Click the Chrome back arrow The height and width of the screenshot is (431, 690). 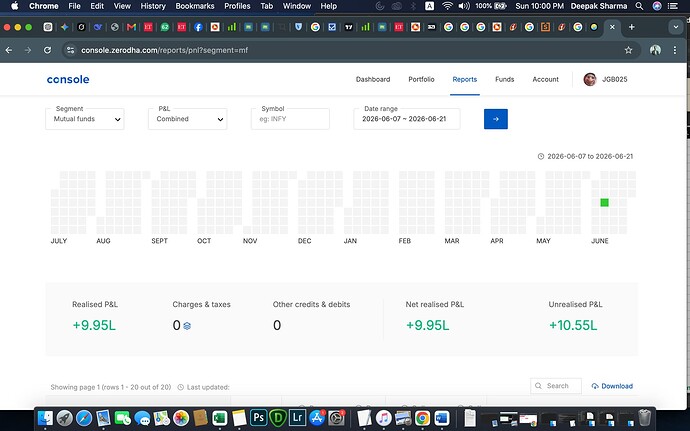coord(9,50)
